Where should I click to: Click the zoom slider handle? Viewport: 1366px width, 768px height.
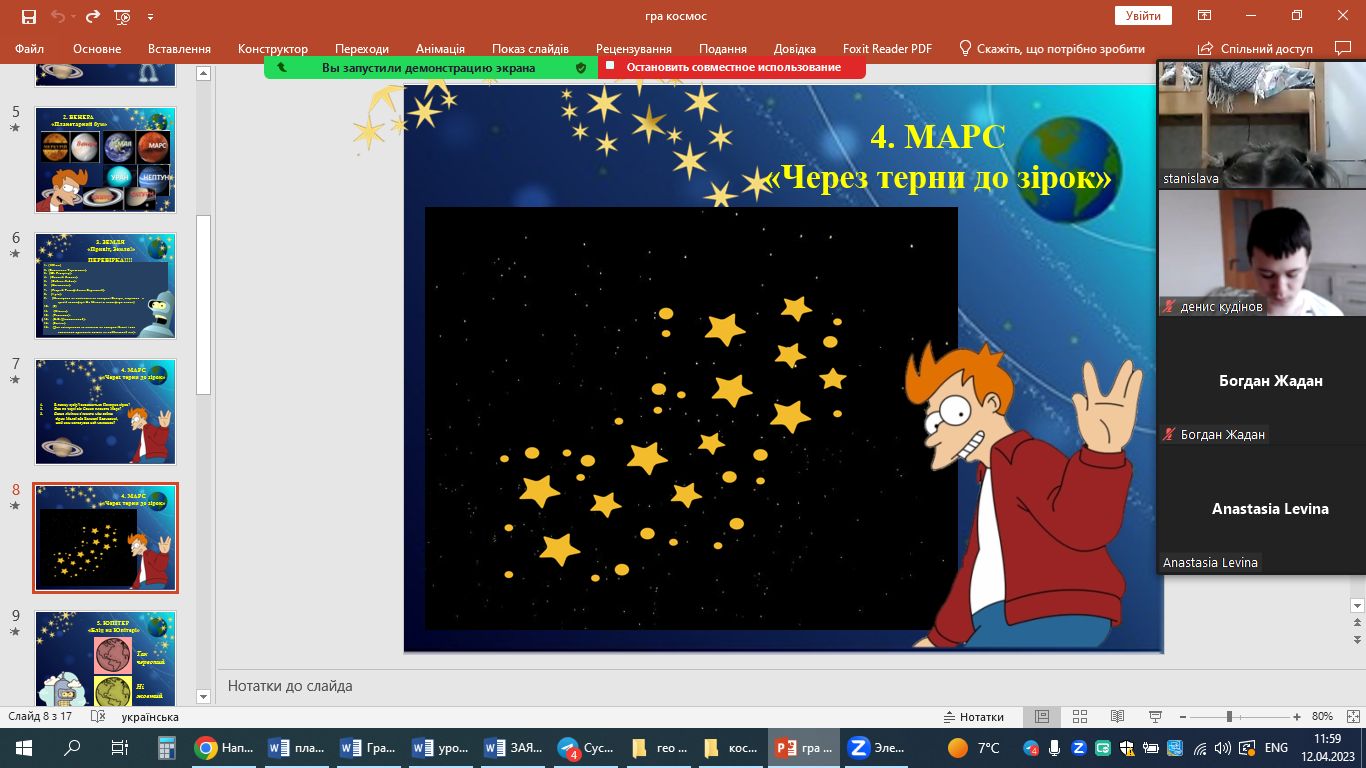(1229, 717)
